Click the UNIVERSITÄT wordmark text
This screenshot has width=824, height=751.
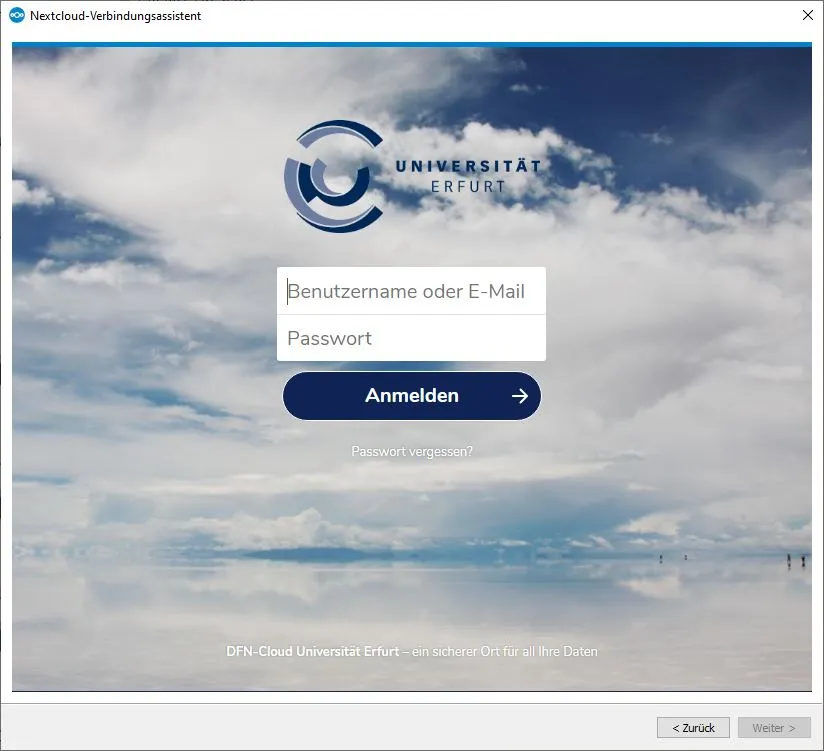[x=467, y=166]
